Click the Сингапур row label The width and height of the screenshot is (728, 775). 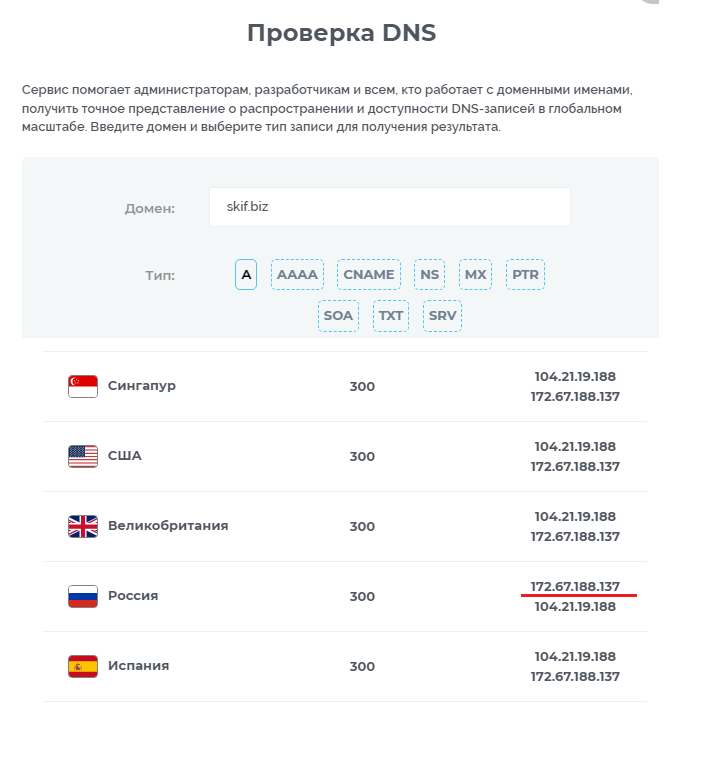[x=142, y=386]
